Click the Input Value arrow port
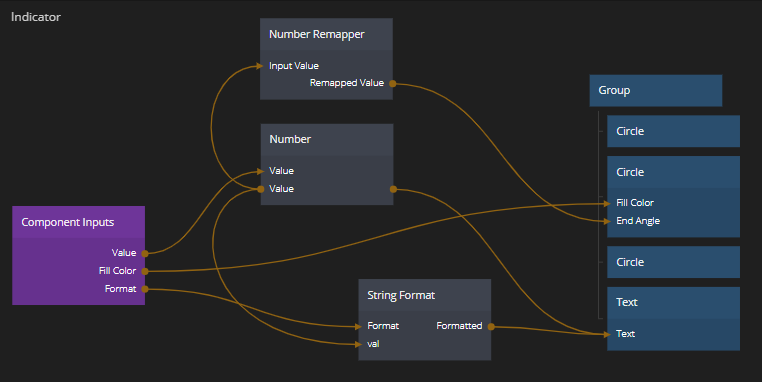Image resolution: width=762 pixels, height=382 pixels. coord(260,66)
